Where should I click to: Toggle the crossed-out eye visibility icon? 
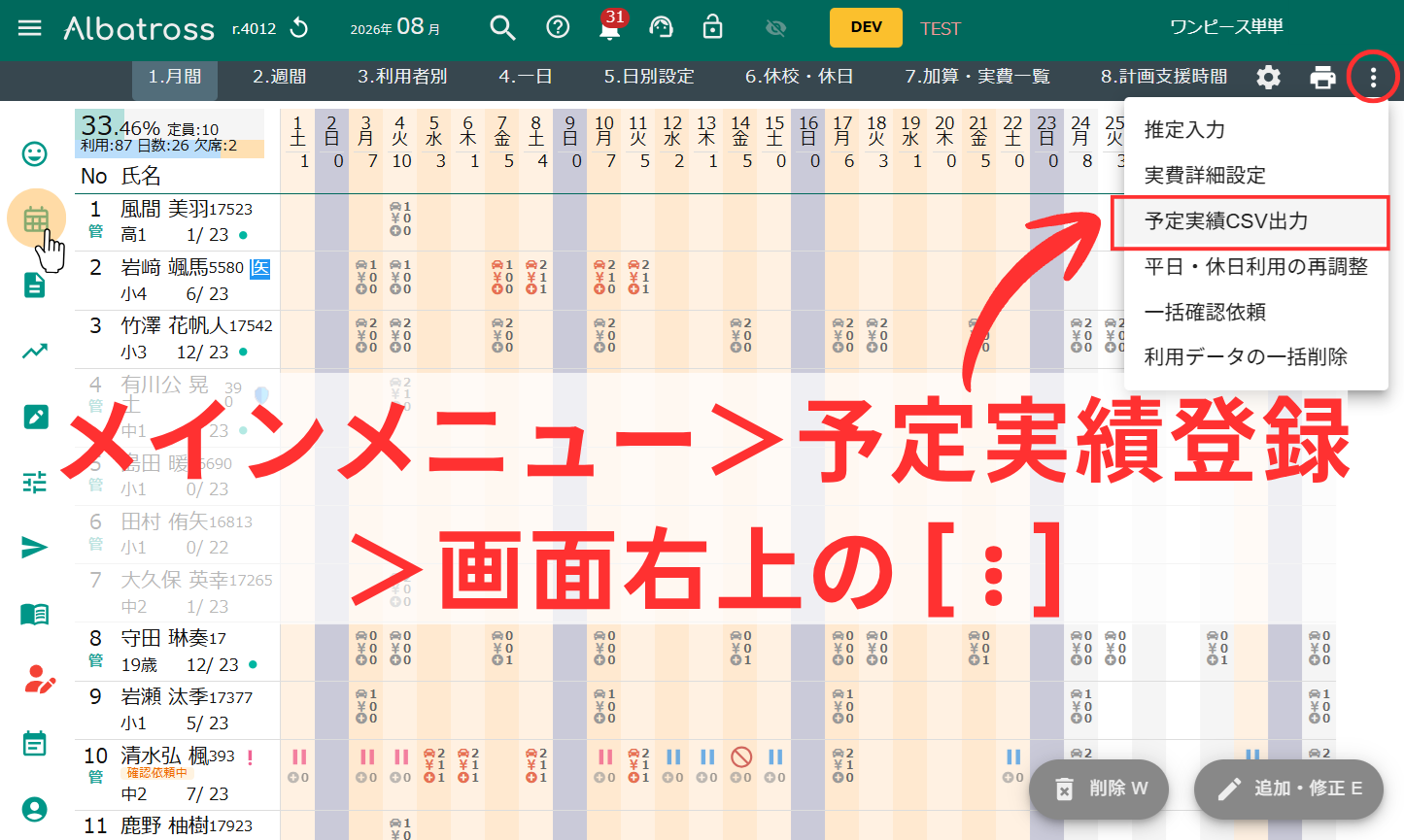[775, 29]
